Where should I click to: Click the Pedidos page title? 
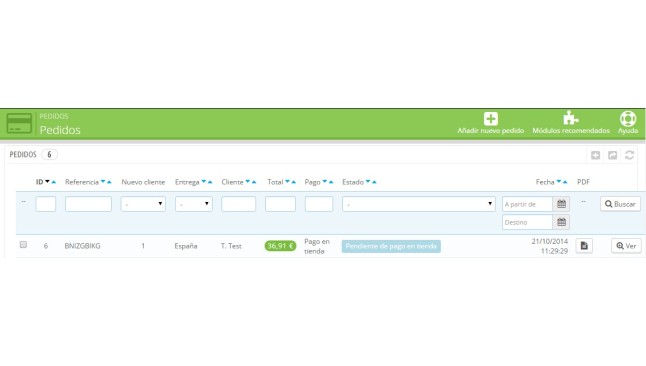(x=60, y=130)
